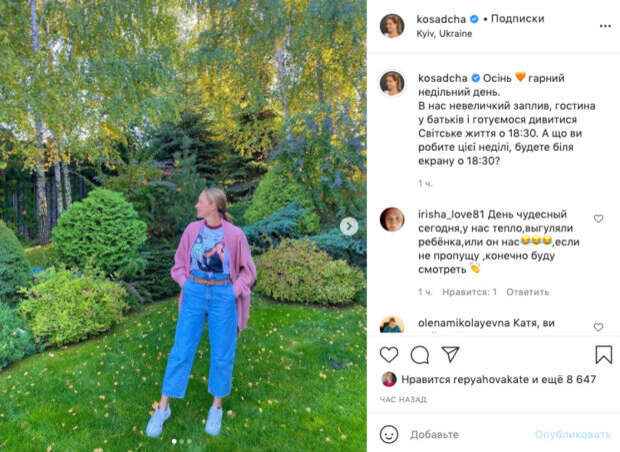Focus the Добавьте comment input field
Screen dimensions: 620x452
(x=469, y=435)
